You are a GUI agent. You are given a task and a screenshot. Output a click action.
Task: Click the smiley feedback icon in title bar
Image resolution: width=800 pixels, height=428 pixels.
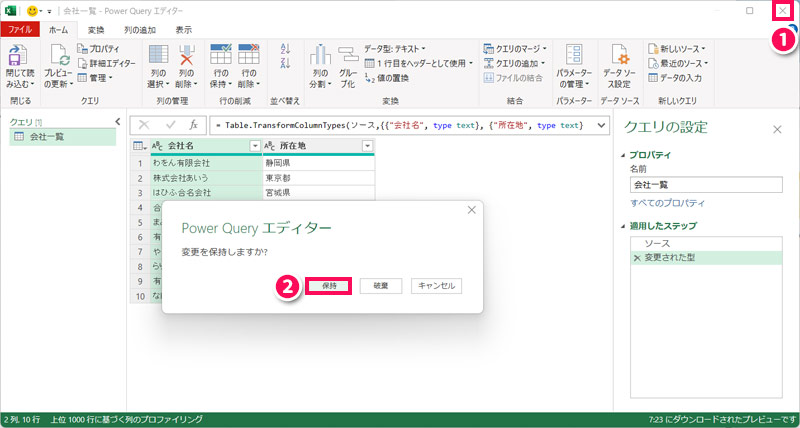32,11
